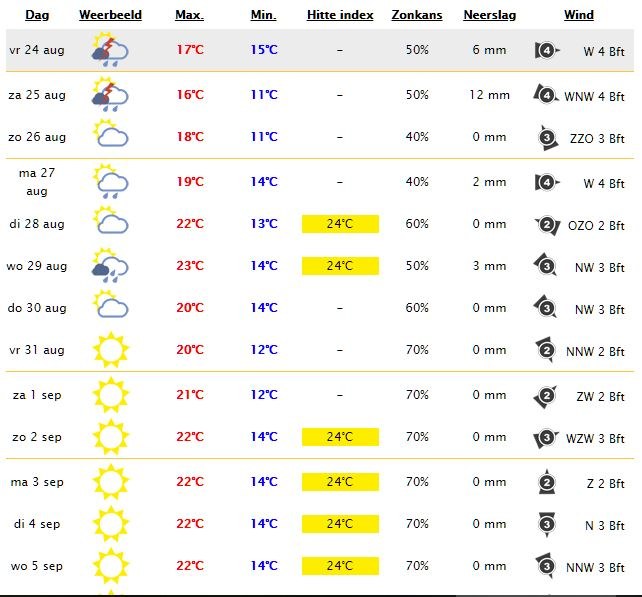Click the sunny icon for vr 31 aug

click(111, 350)
